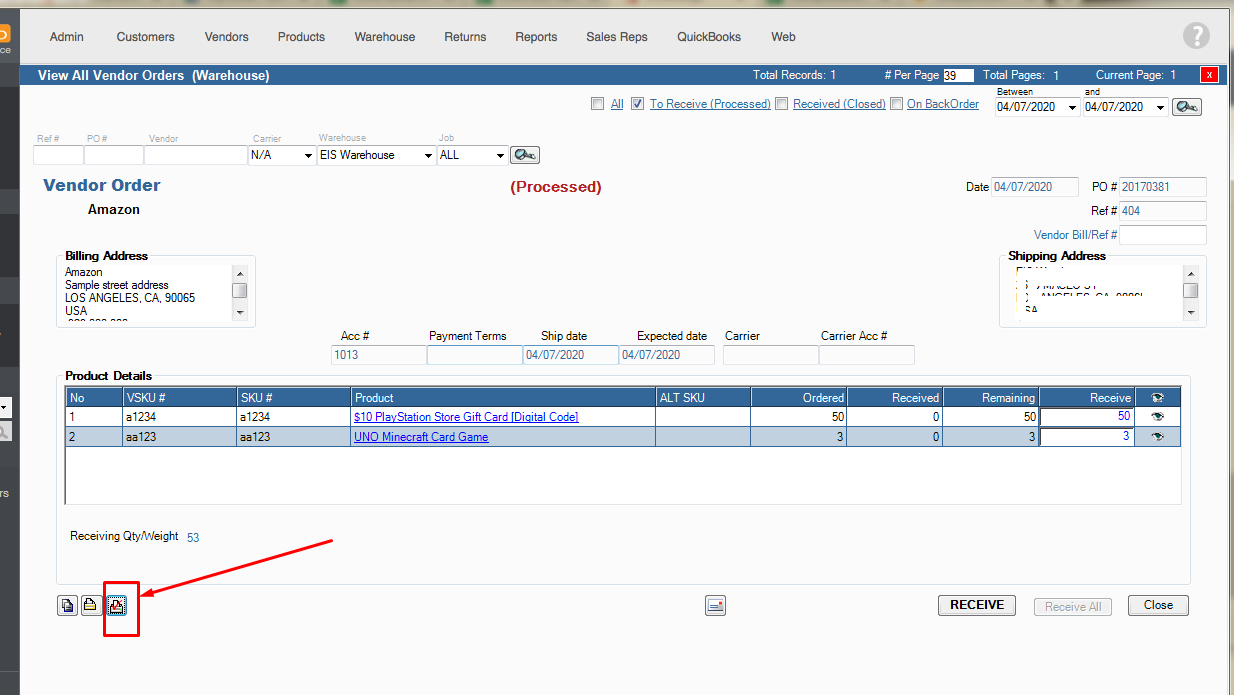
Task: Click the card icon left of RECEIVE
Action: (715, 605)
